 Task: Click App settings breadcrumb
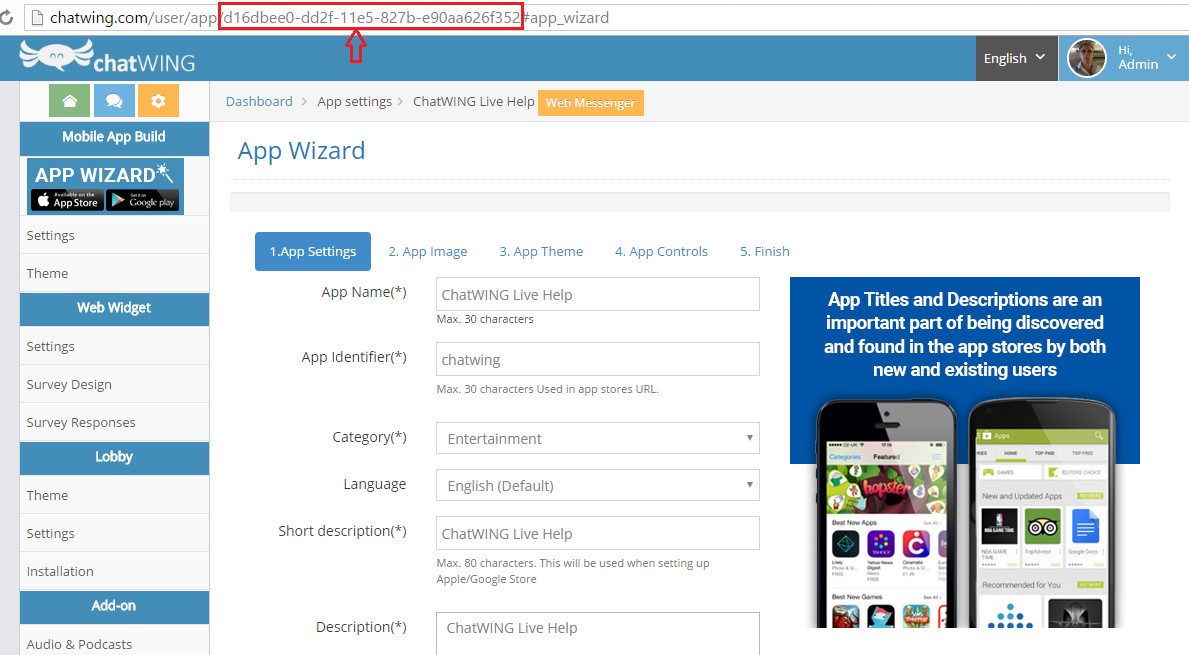tap(355, 102)
